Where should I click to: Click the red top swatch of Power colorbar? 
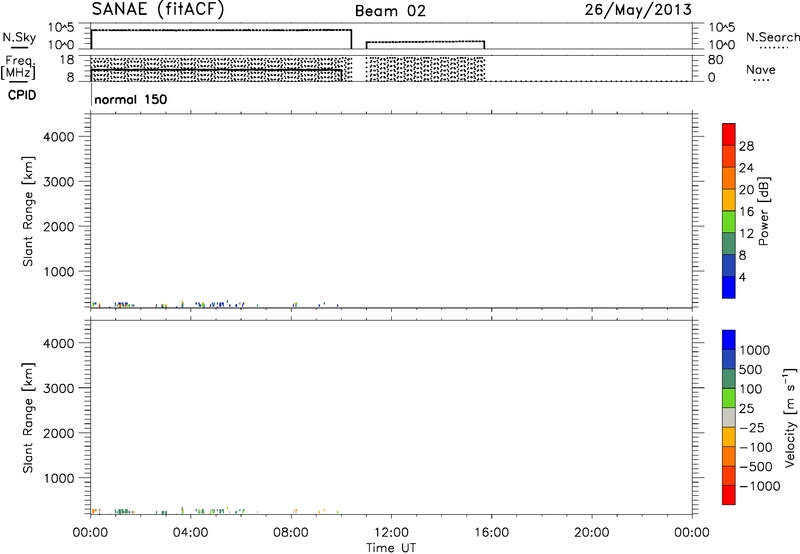click(729, 134)
